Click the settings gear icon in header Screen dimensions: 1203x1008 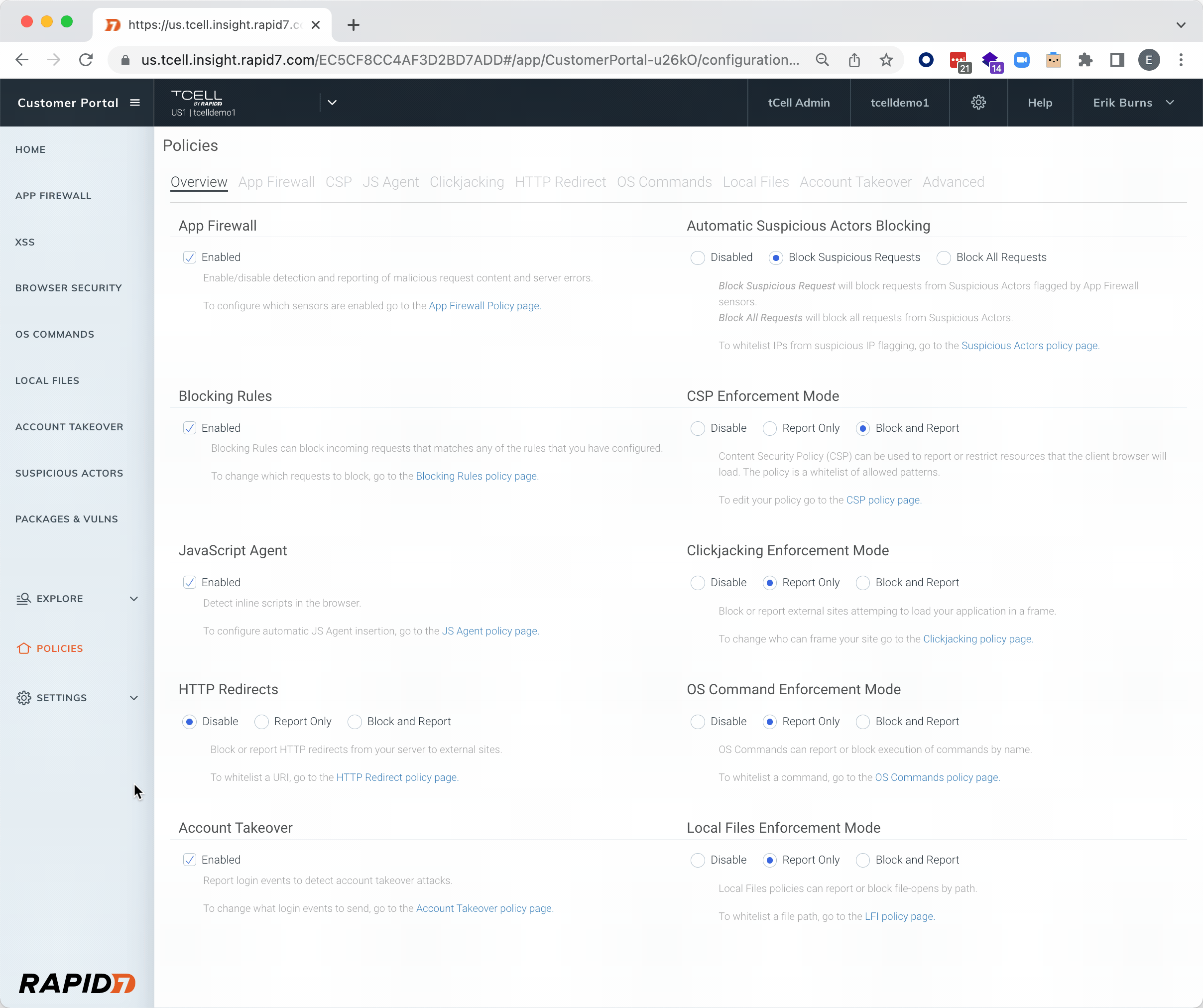978,103
